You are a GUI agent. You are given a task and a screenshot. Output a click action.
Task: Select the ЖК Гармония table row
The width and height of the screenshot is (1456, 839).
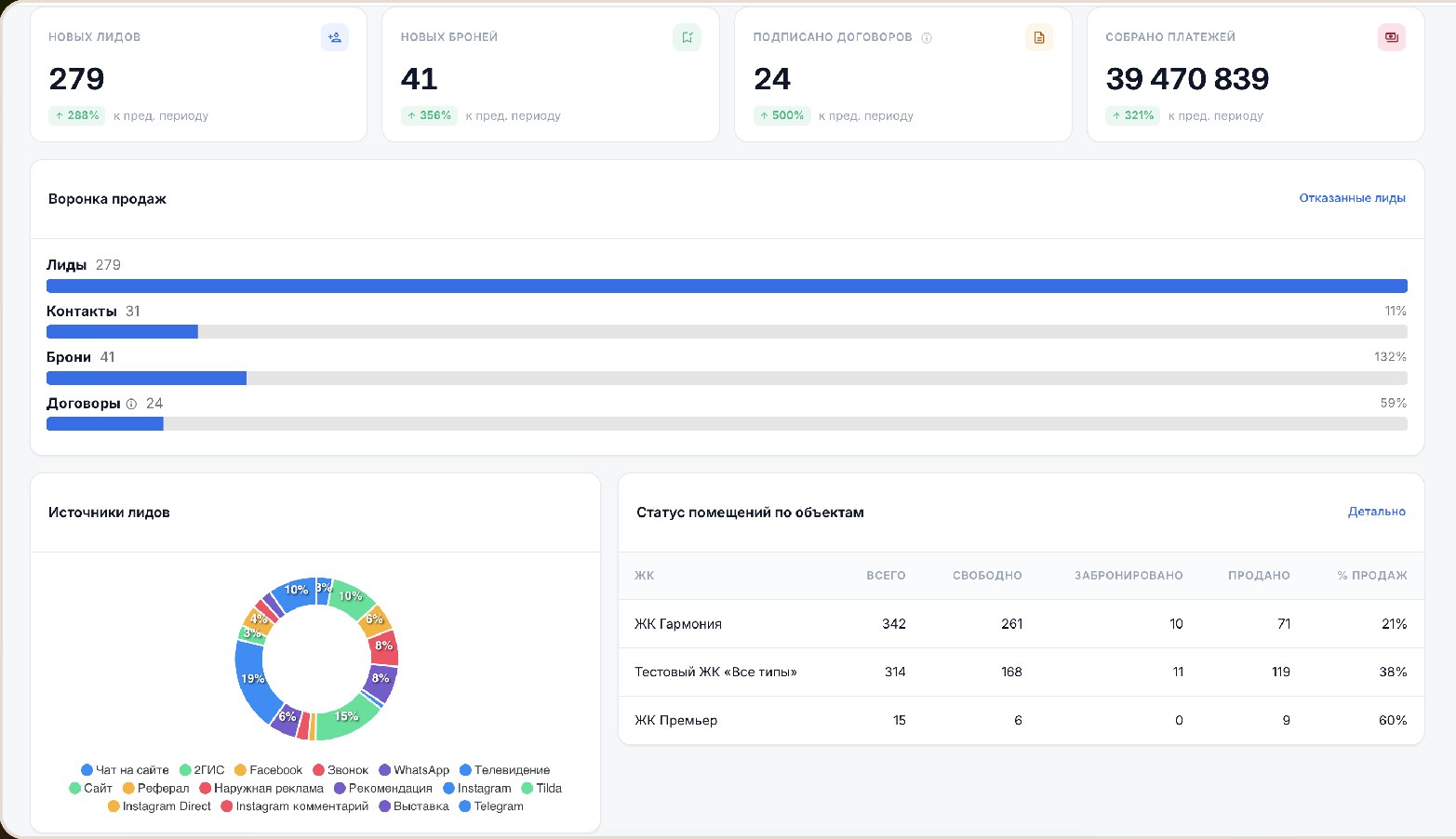pos(1022,624)
